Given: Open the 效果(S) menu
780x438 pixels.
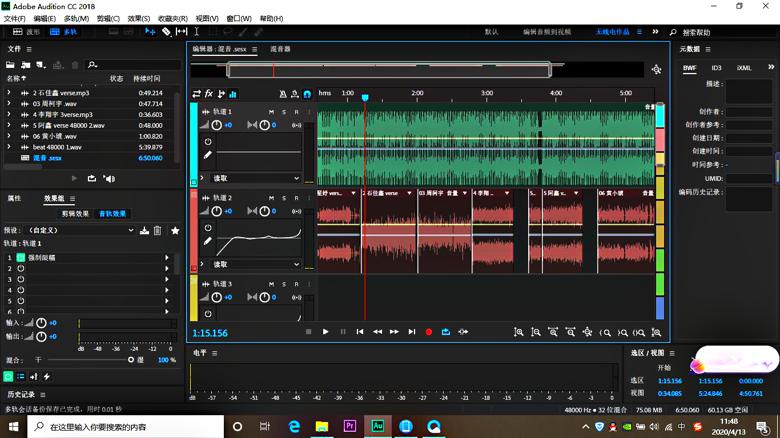Looking at the screenshot, I should (139, 19).
